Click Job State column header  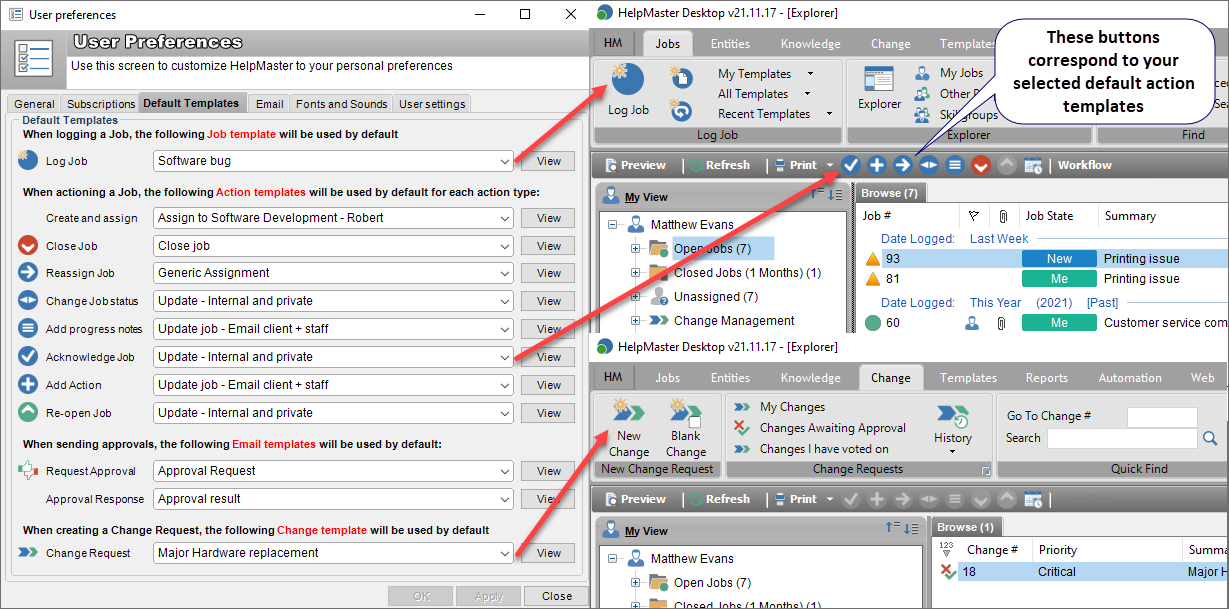coord(1051,216)
